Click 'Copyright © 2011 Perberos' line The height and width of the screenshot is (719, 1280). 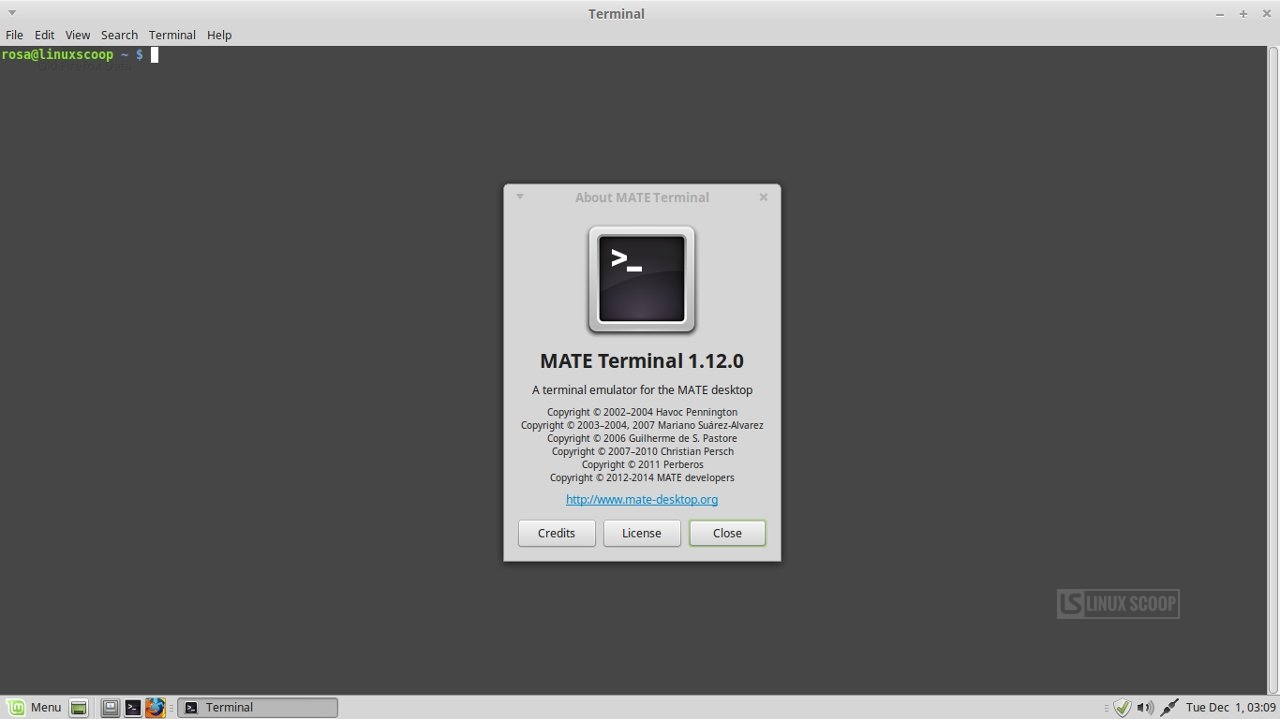click(642, 464)
